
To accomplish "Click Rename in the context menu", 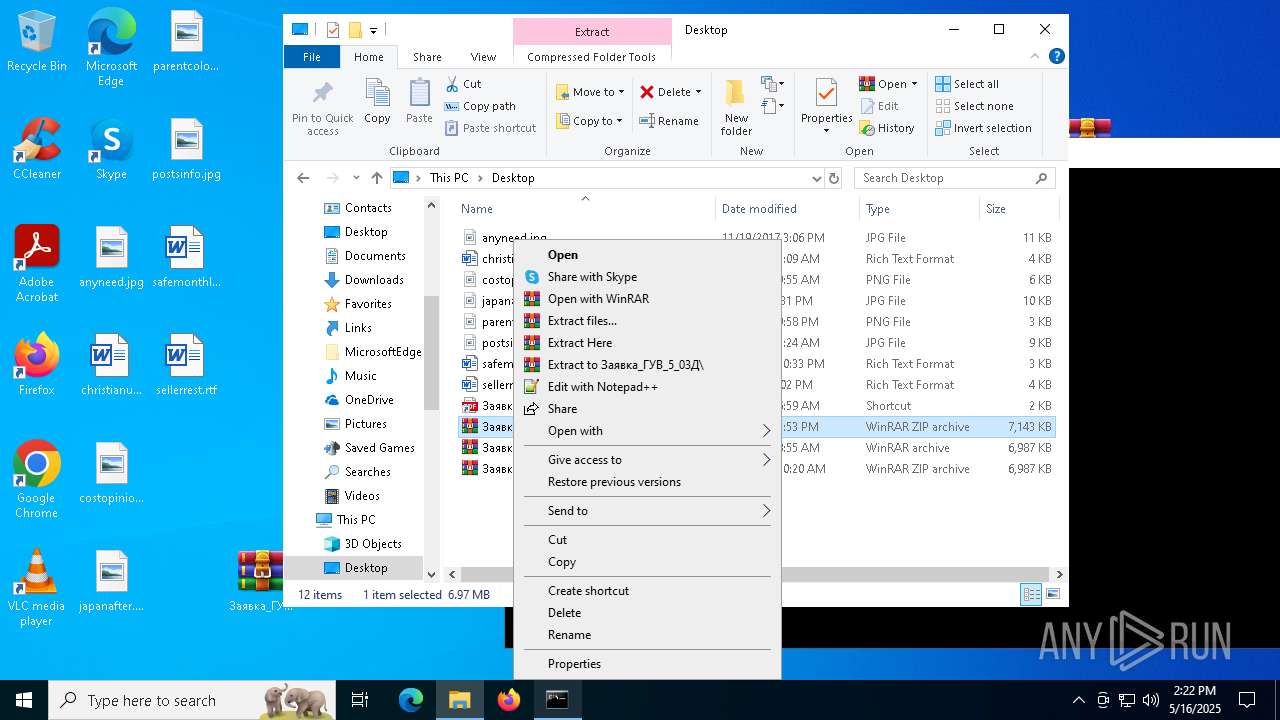I will tap(569, 635).
